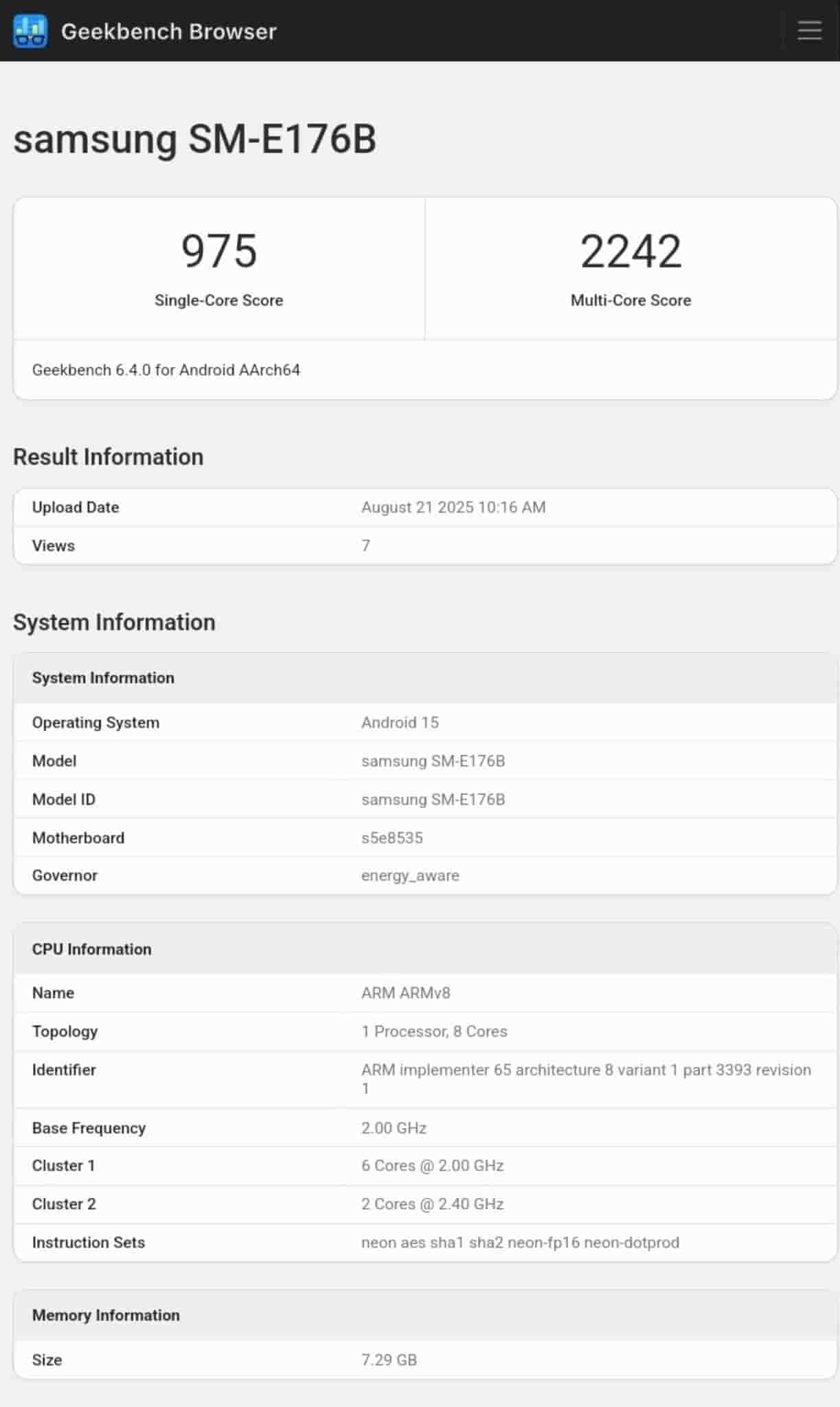This screenshot has width=840, height=1407.
Task: Click the Motherboard value s5e8535
Action: (x=392, y=838)
